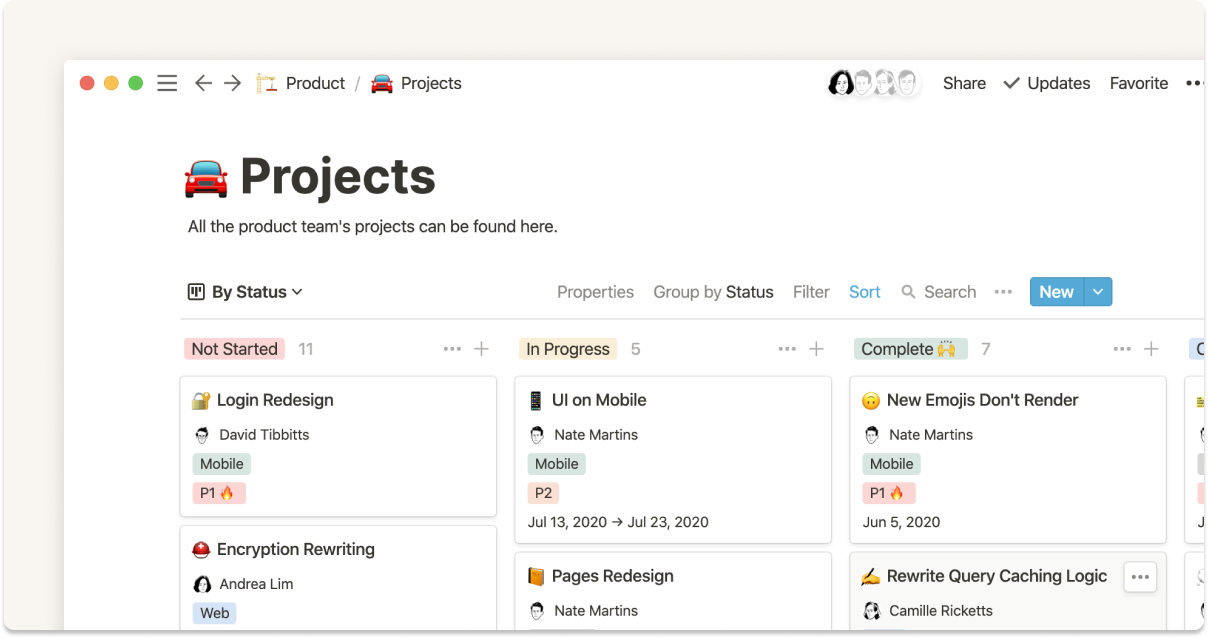Click the Not Started count 11
Screen dimensions: 1208x638
pos(306,349)
